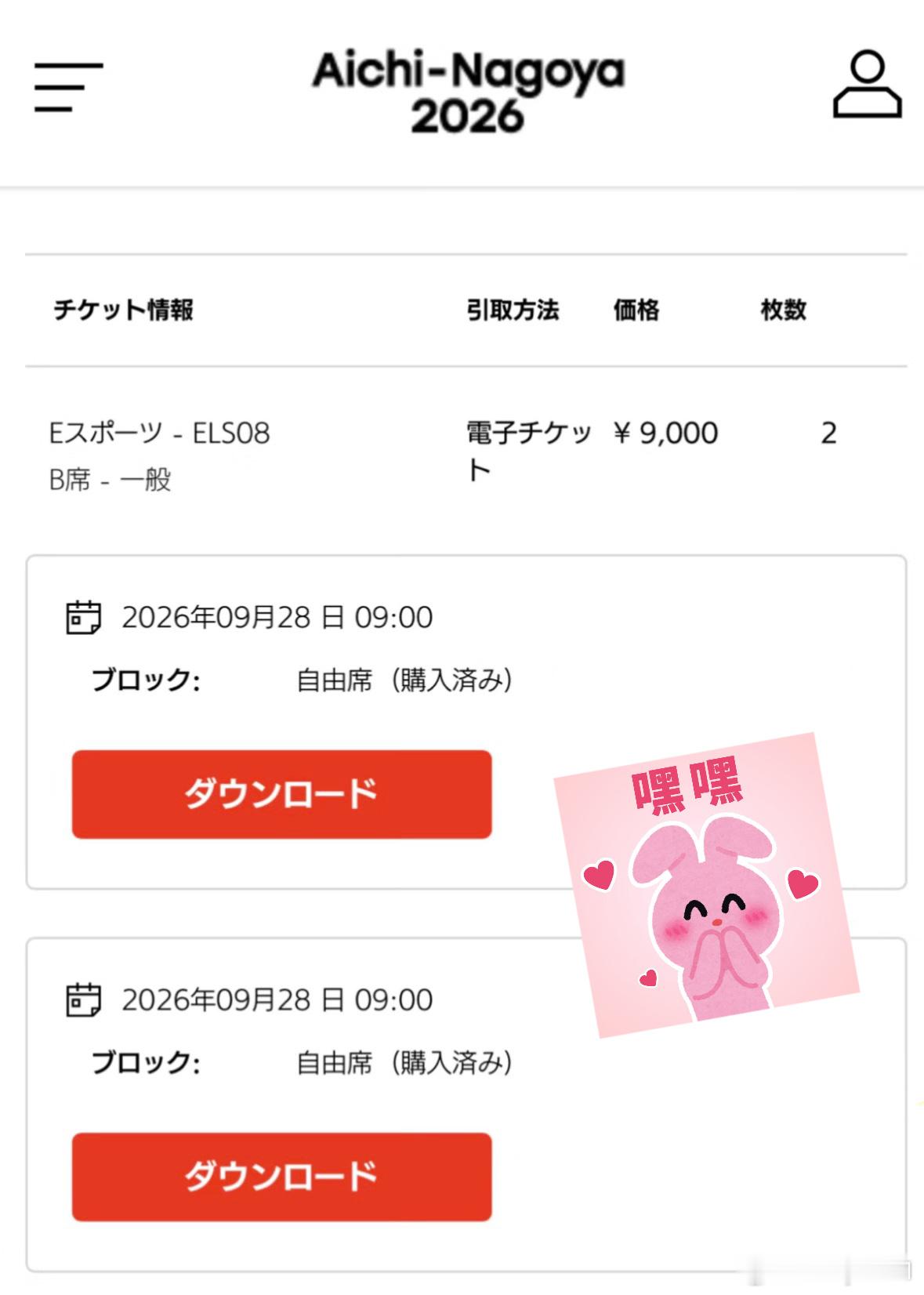Select the 引取方法 column header
The width and height of the screenshot is (924, 1295).
pos(513,310)
